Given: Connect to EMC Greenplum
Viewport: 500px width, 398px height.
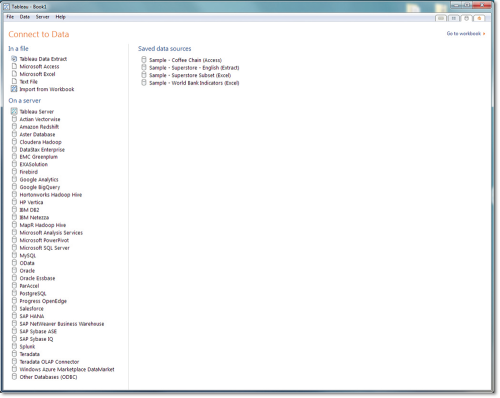Looking at the screenshot, I should coord(39,157).
